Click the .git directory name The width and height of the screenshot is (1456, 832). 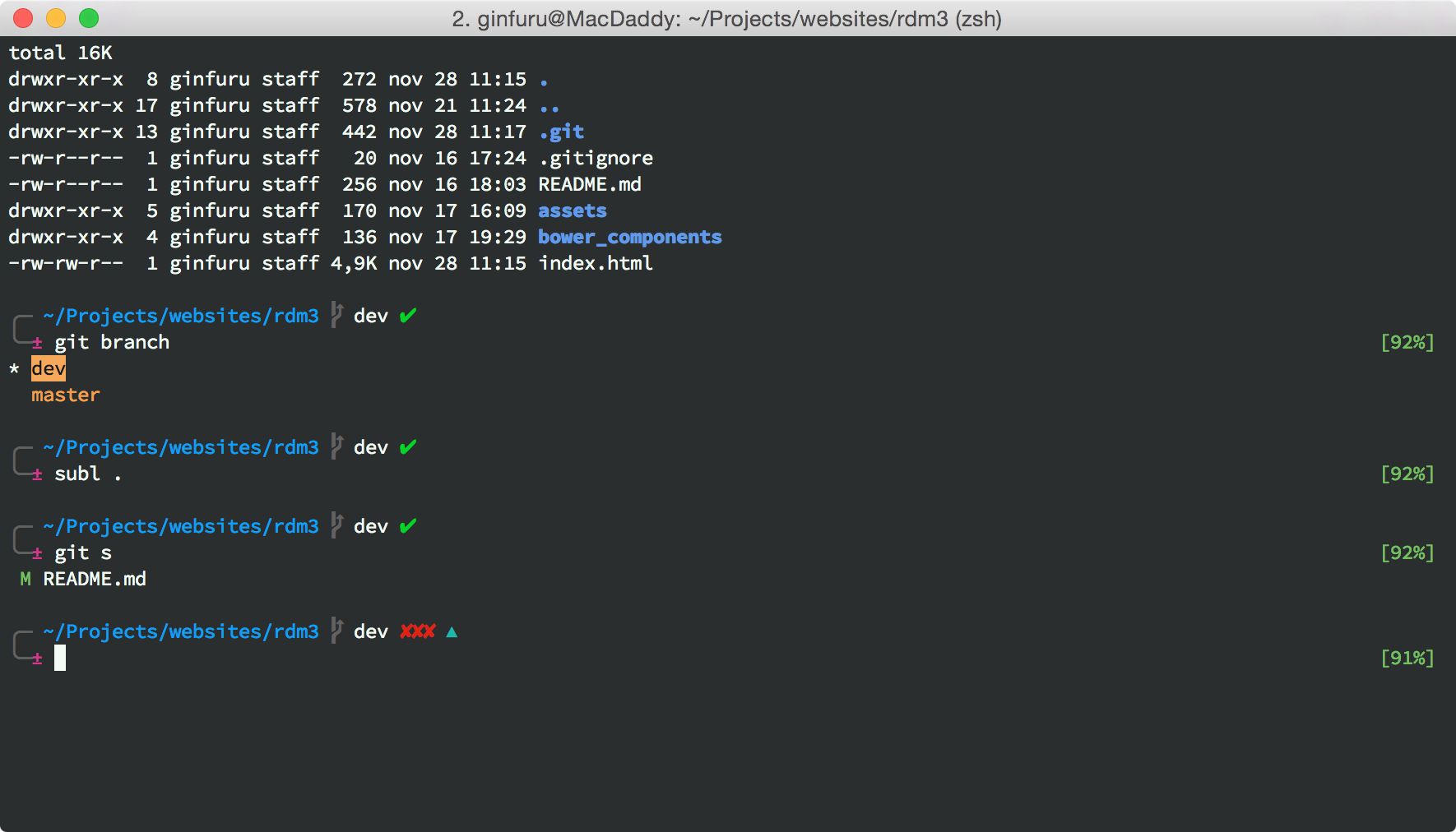[561, 132]
